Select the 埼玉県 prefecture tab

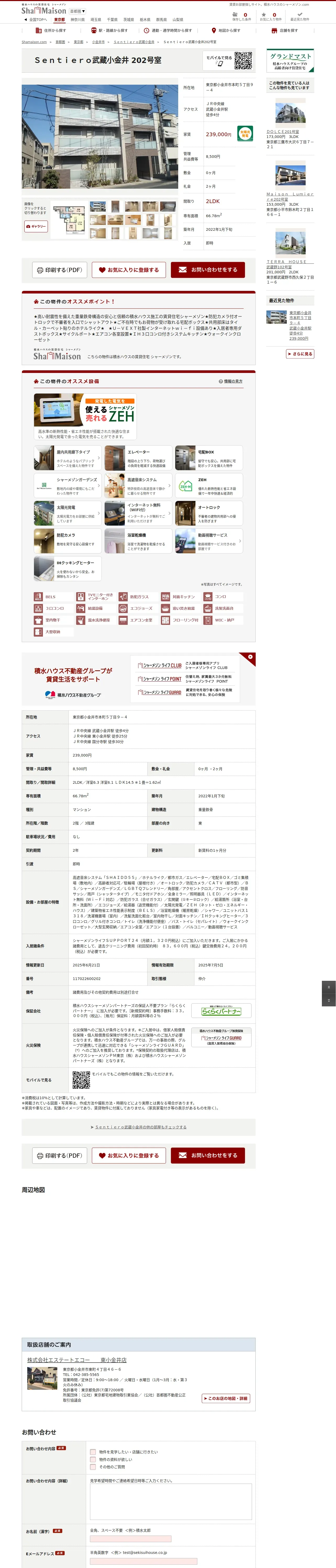pos(96,20)
